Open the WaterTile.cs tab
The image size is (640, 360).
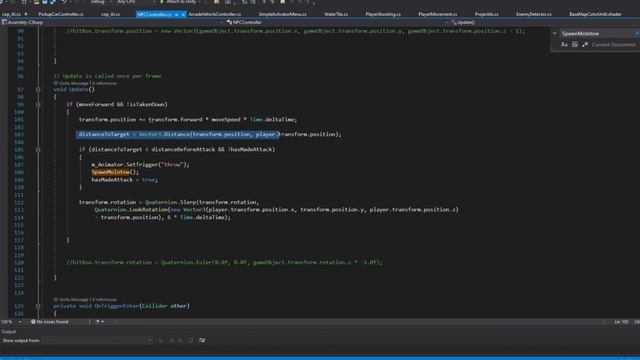coord(336,14)
